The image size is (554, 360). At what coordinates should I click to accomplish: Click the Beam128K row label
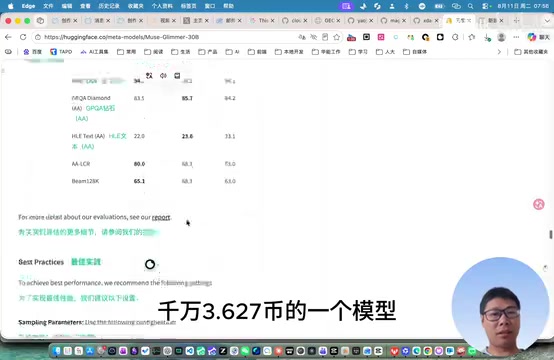(x=85, y=181)
